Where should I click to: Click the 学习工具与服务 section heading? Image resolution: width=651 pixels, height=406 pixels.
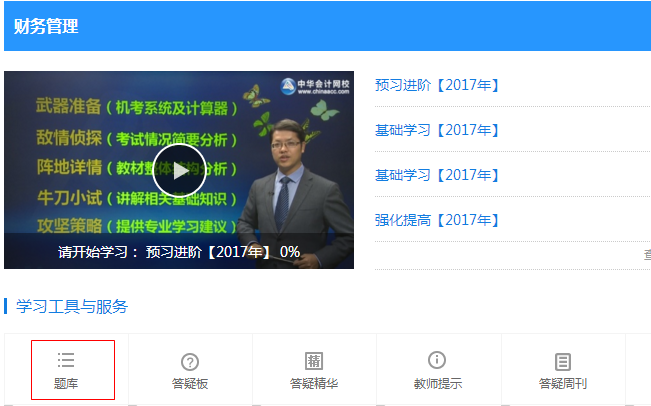pyautogui.click(x=72, y=307)
